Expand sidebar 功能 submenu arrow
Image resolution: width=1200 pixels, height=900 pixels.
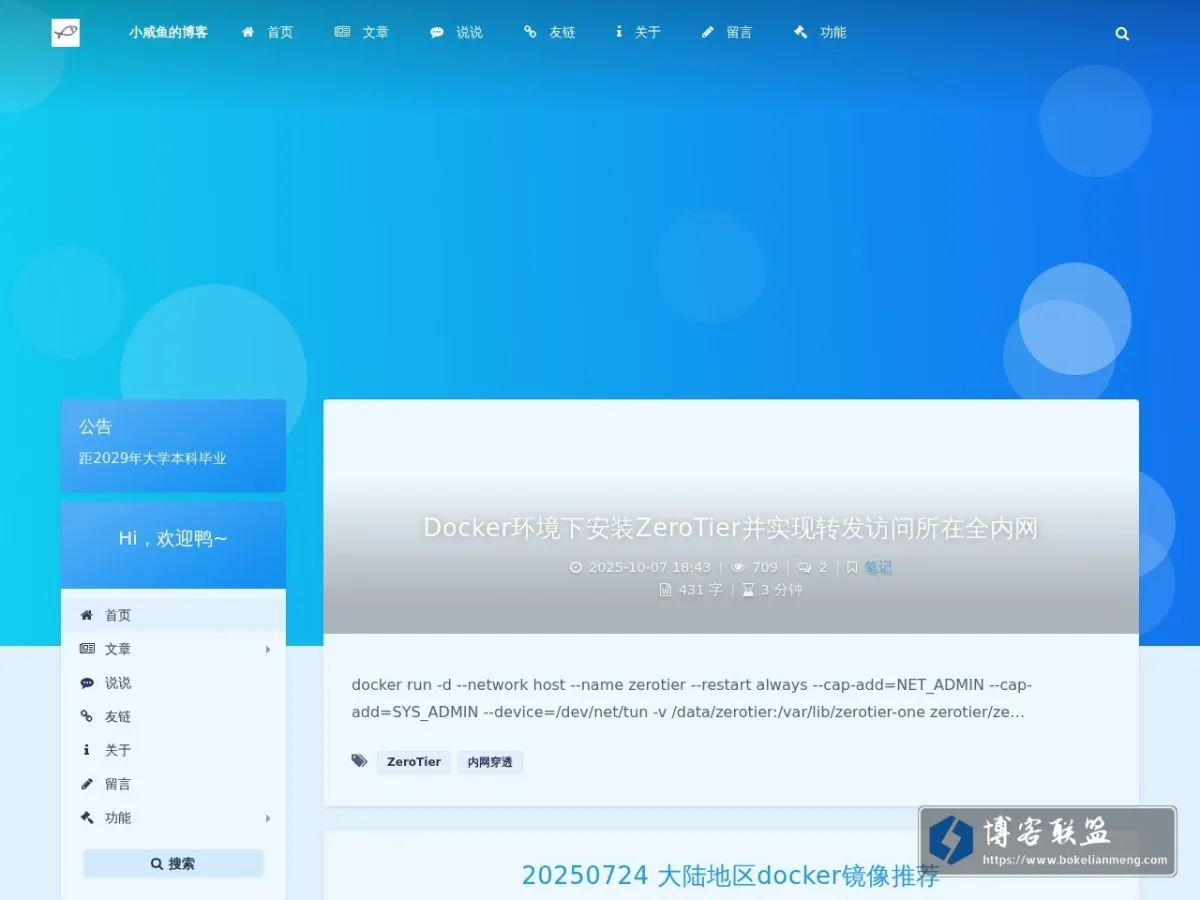[268, 818]
